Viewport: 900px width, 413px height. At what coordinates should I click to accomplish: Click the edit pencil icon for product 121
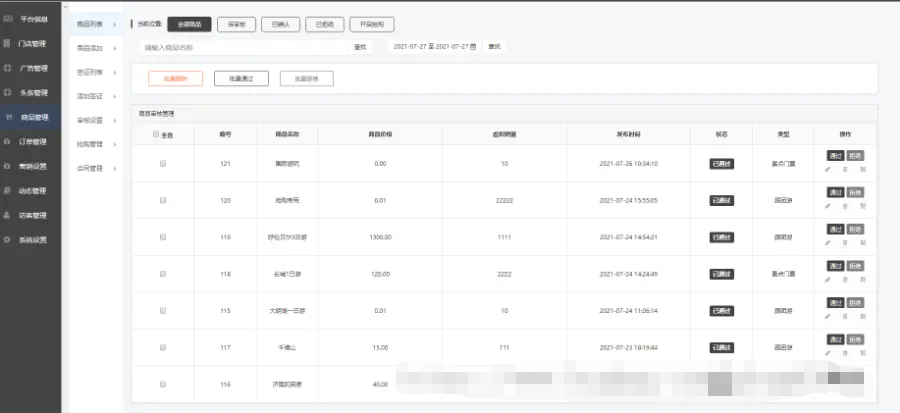(x=827, y=170)
